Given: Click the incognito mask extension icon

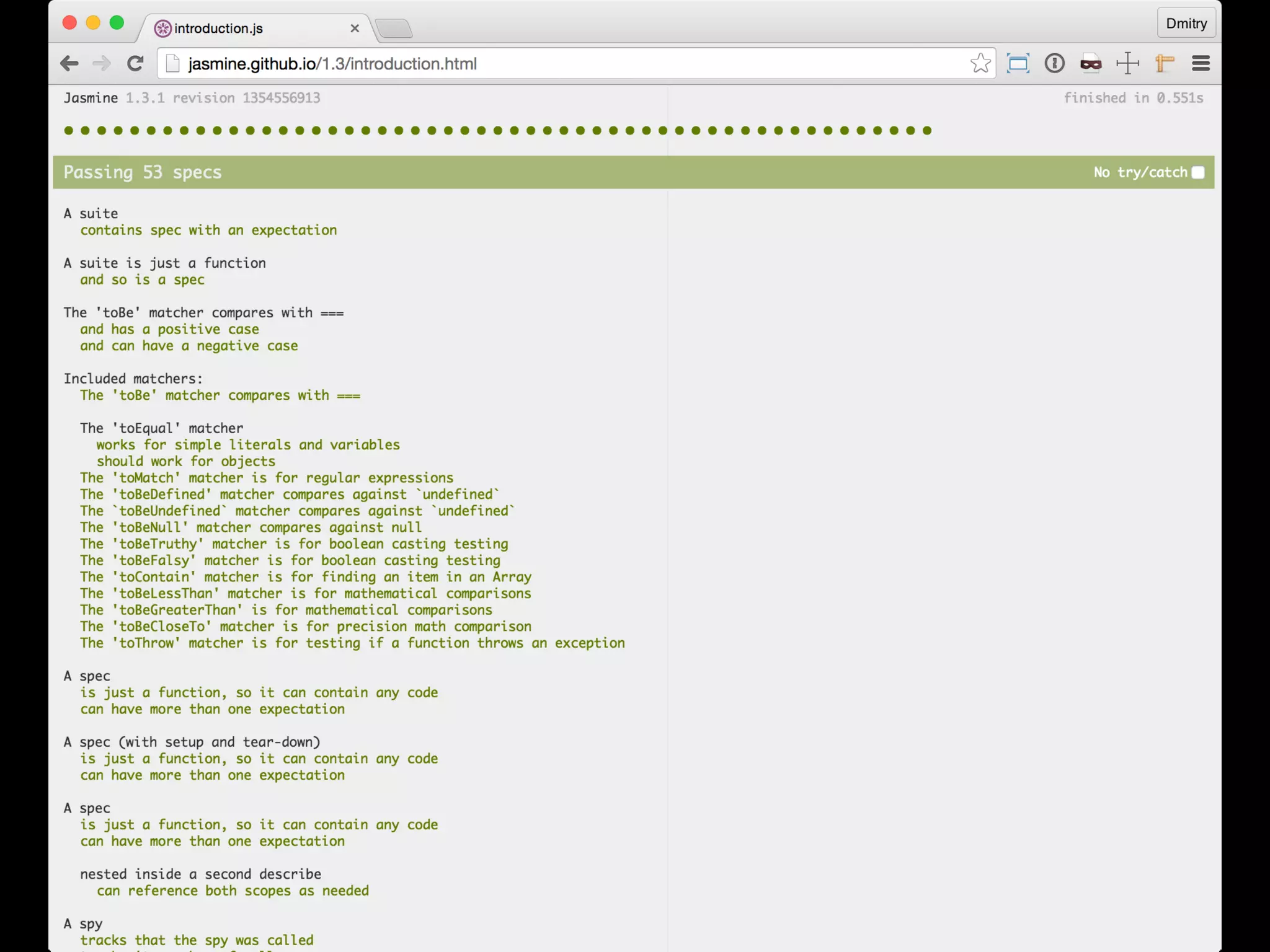Looking at the screenshot, I should click(x=1091, y=63).
